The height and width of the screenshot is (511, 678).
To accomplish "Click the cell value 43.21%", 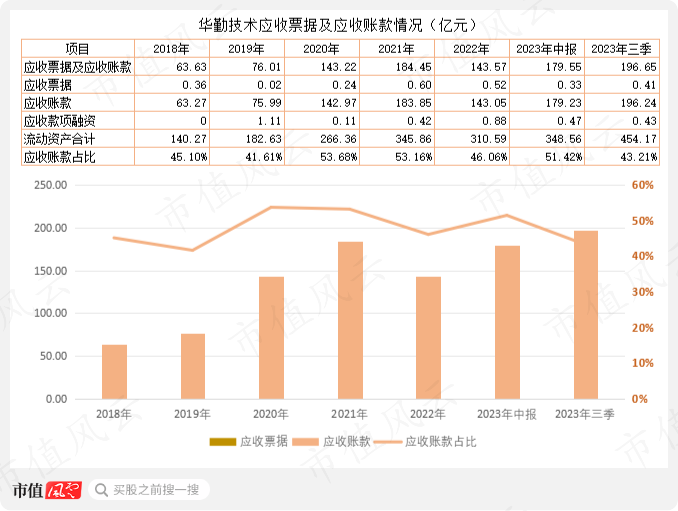I will [x=639, y=157].
